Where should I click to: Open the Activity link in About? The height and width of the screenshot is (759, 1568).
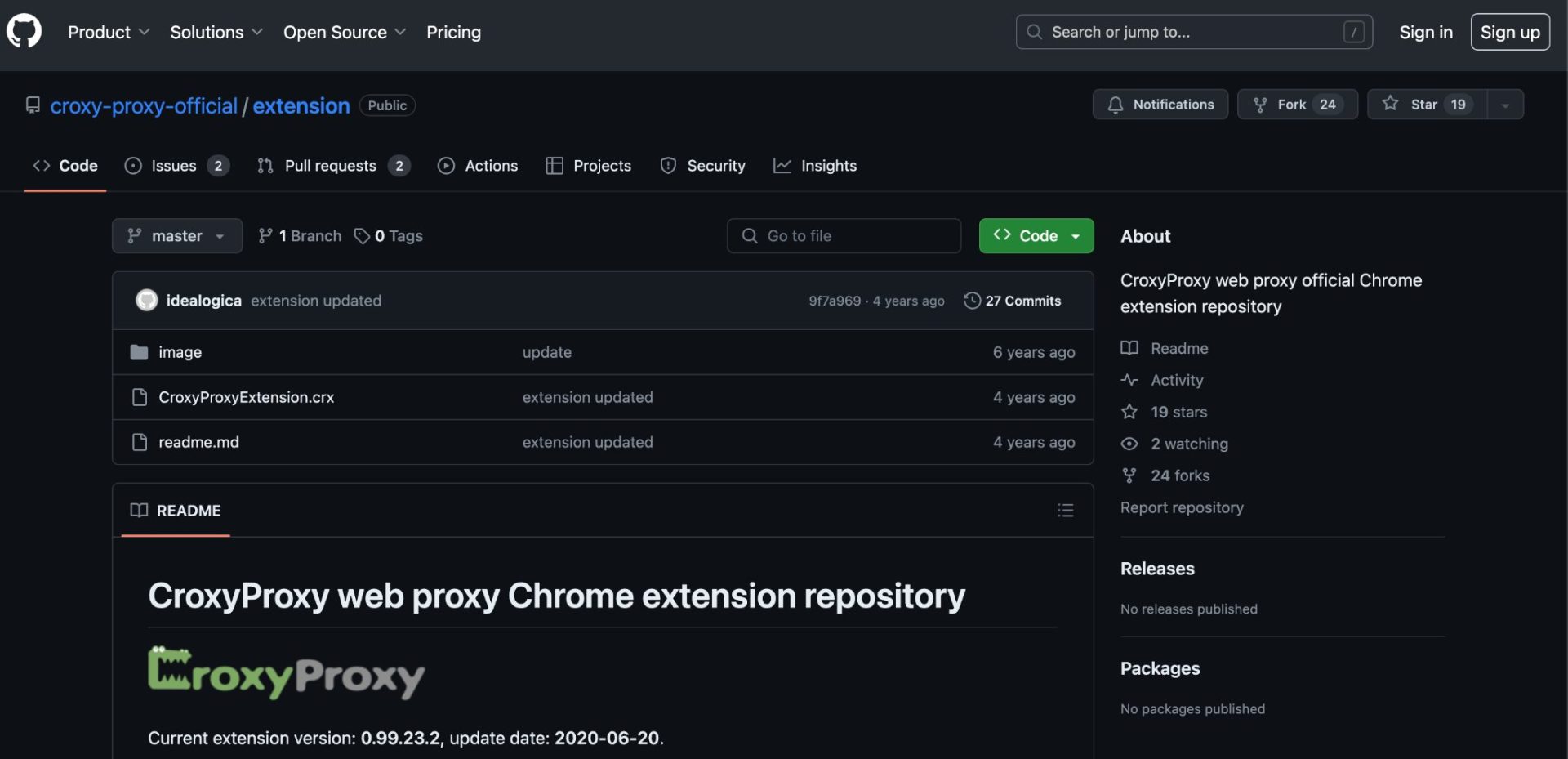[x=1162, y=380]
